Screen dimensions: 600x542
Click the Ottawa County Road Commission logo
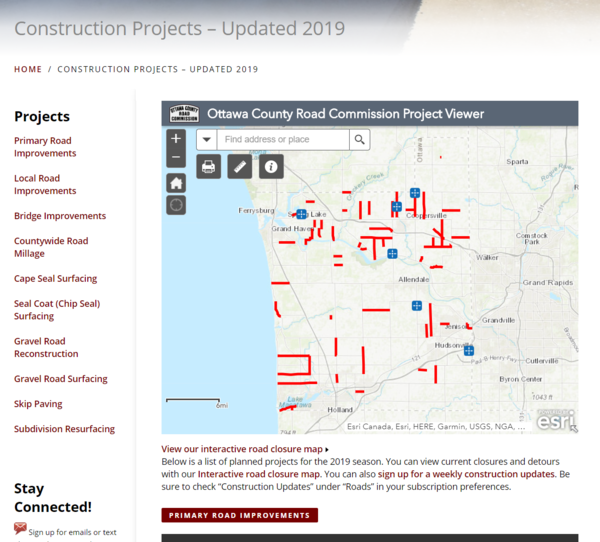pyautogui.click(x=184, y=114)
